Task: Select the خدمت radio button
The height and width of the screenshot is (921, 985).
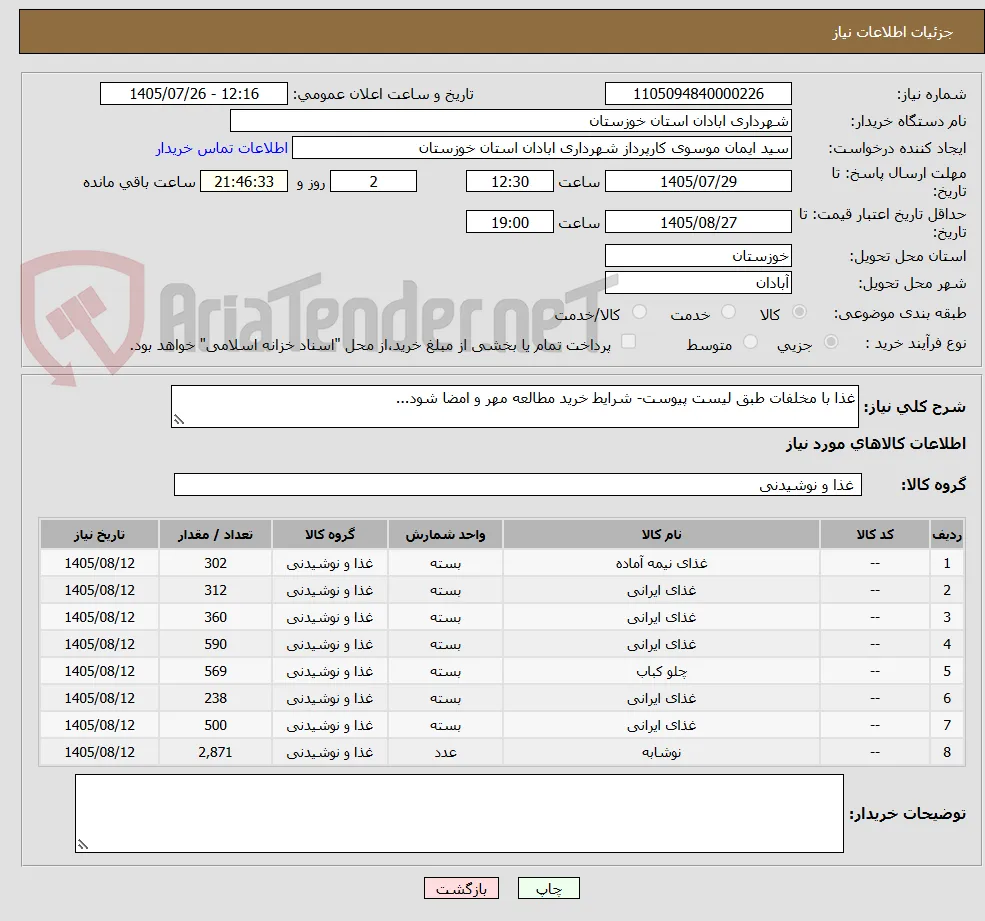Action: click(x=728, y=312)
